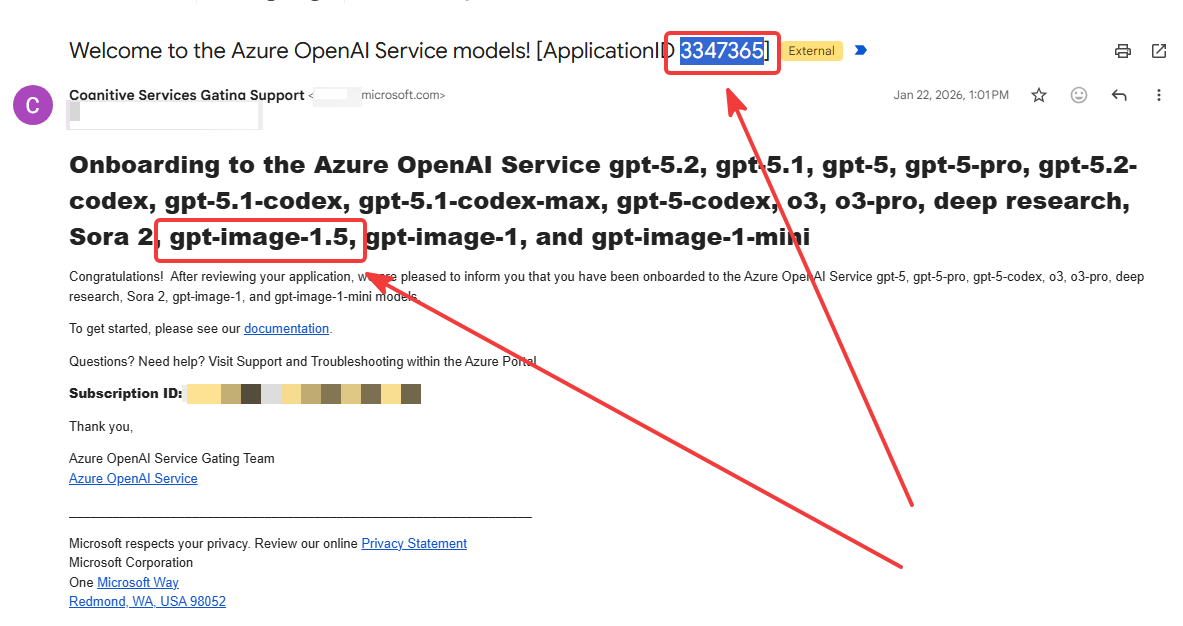Screen dimensions: 1183x626
Task: Open the email in a new window
Action: click(x=1159, y=51)
